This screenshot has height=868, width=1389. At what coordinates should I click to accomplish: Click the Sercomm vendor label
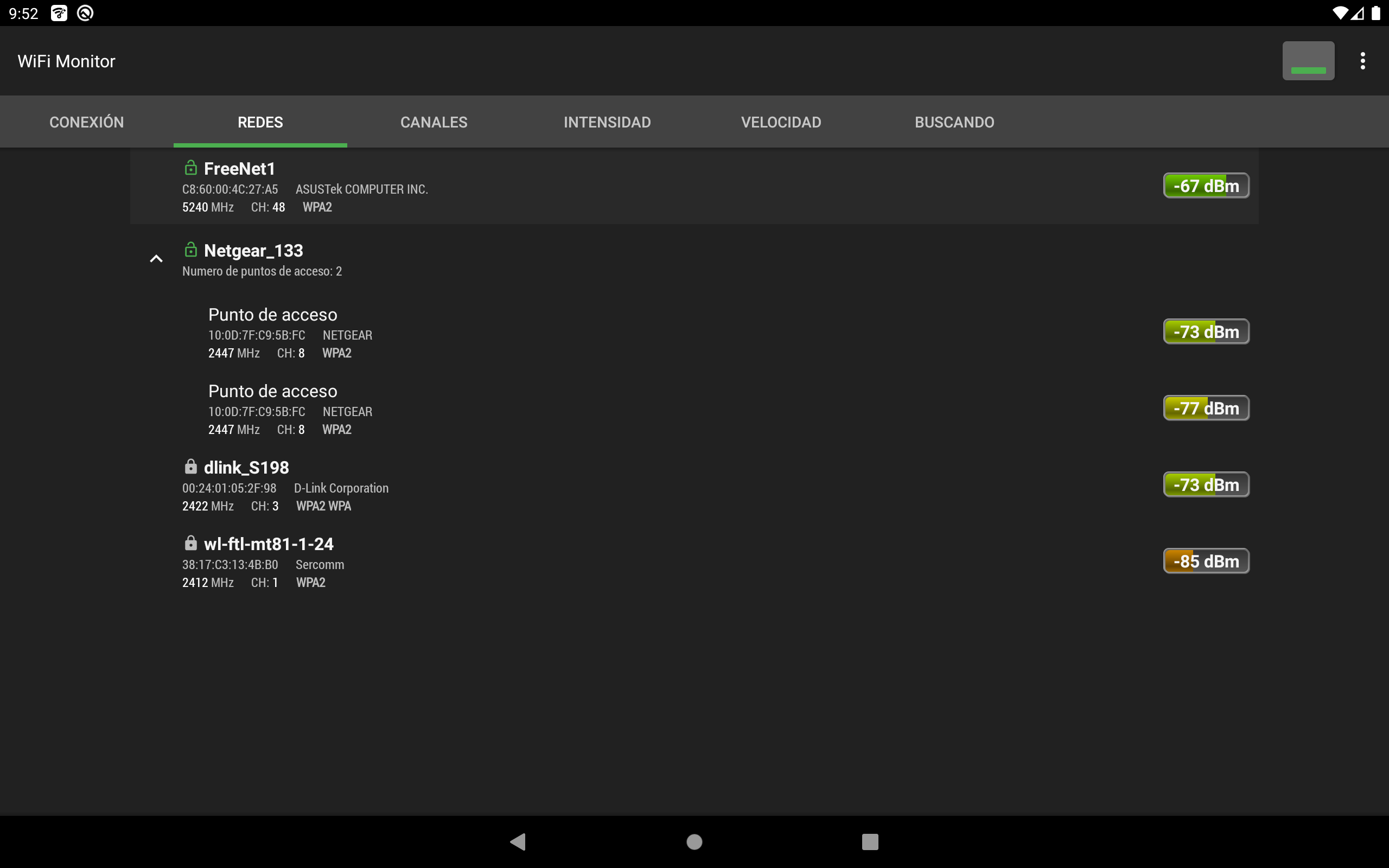point(320,564)
